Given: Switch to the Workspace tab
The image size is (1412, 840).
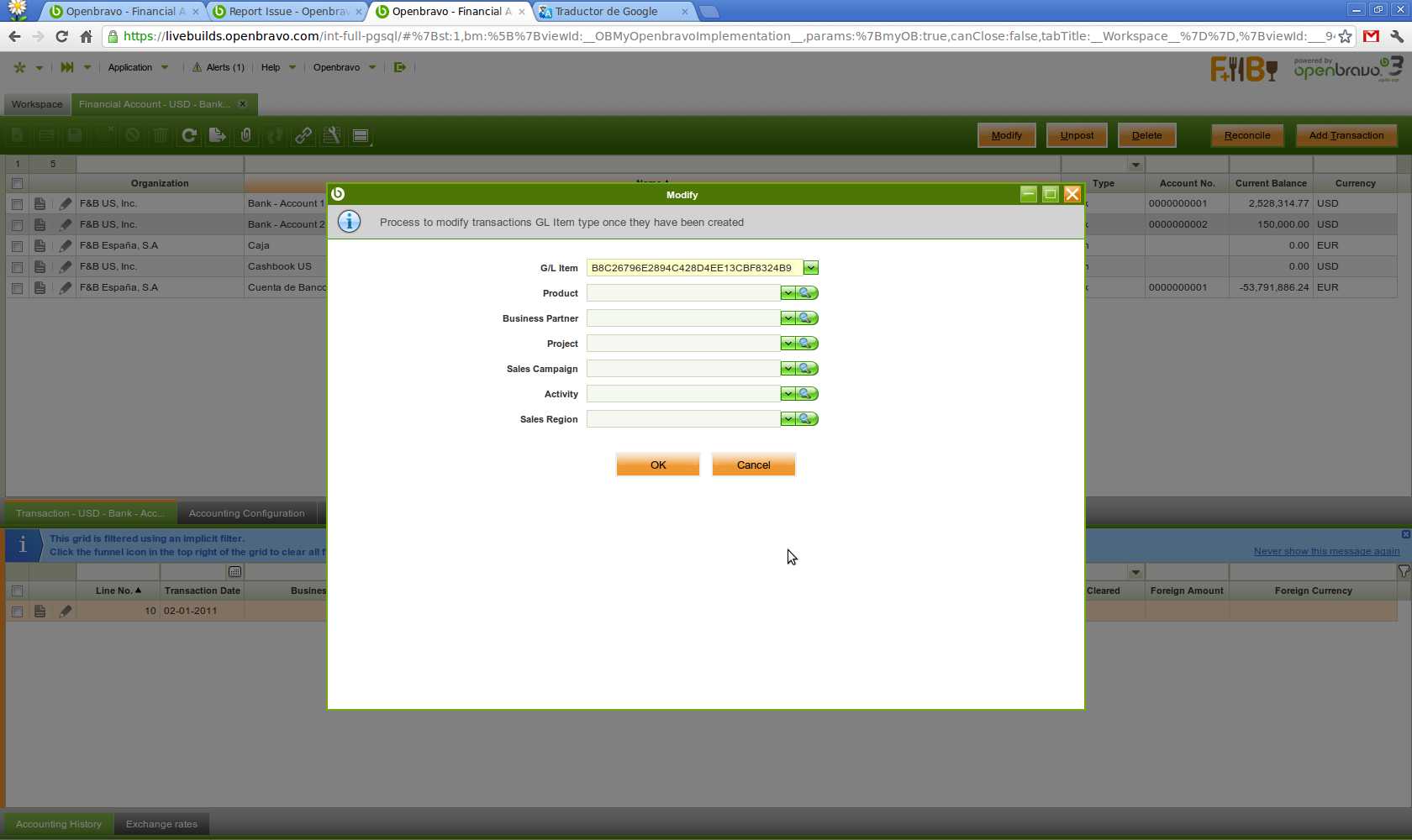Looking at the screenshot, I should pos(37,104).
